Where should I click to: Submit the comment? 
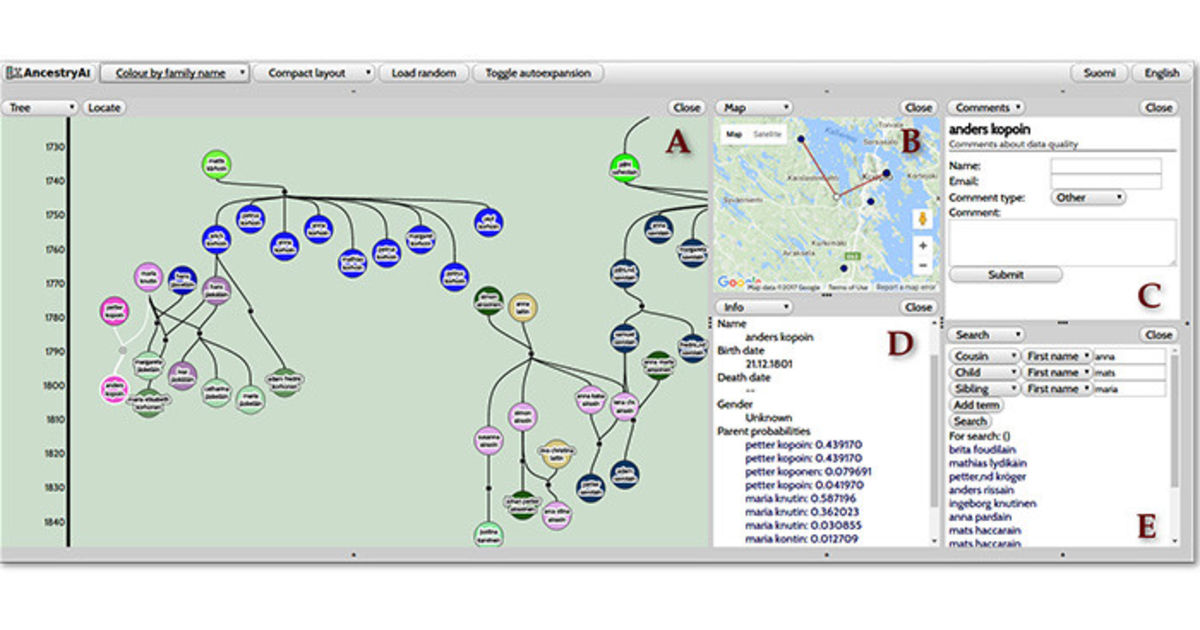pyautogui.click(x=1005, y=274)
